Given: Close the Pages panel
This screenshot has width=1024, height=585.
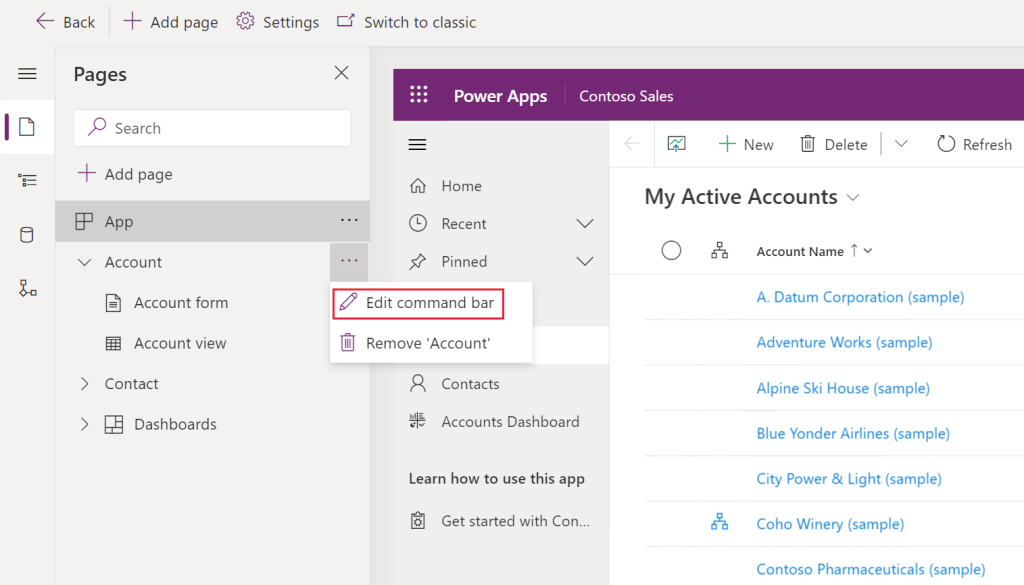Looking at the screenshot, I should click(x=341, y=73).
